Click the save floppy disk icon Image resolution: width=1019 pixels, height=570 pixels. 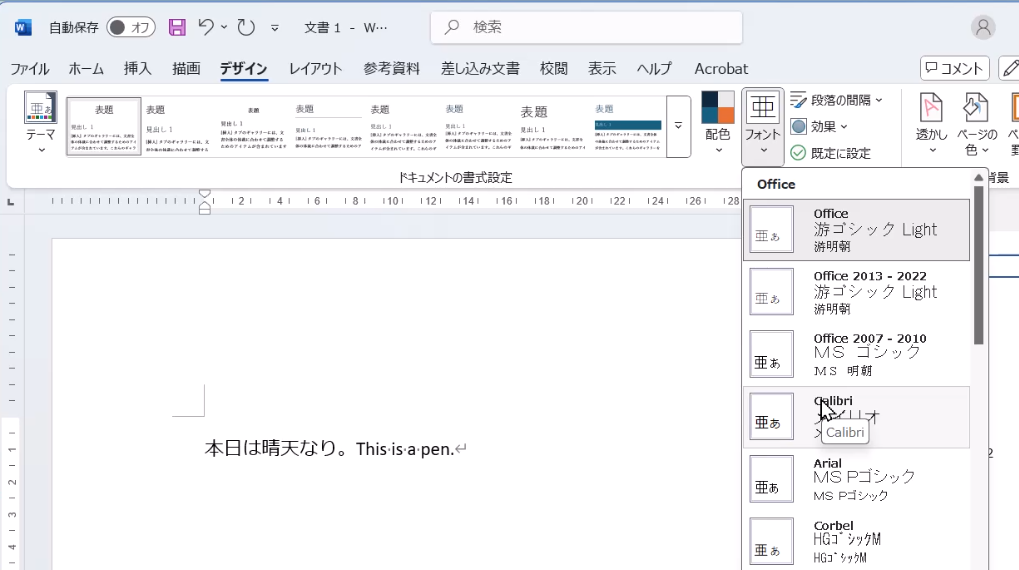[x=177, y=27]
